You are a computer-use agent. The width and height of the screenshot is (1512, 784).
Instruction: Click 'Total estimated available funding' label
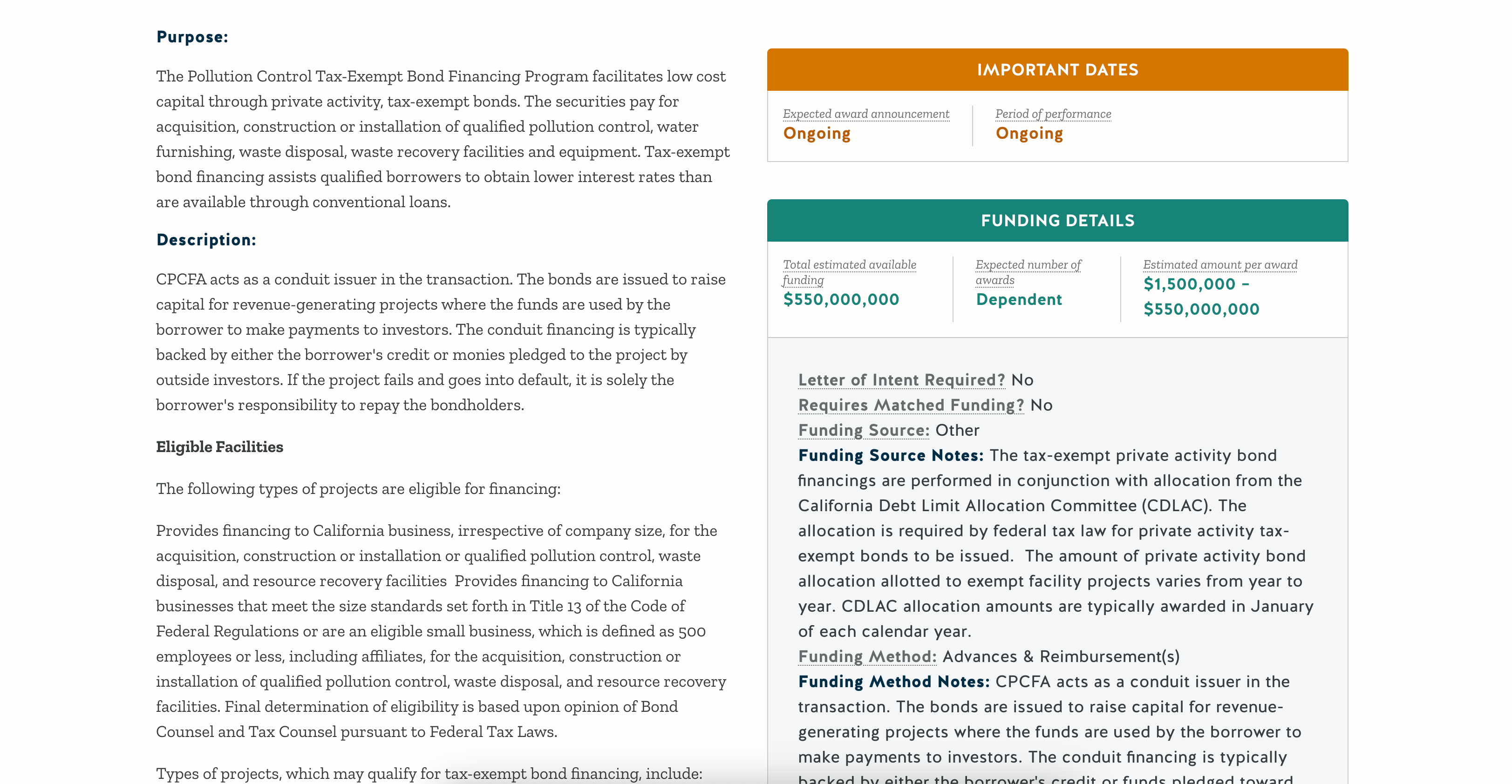tap(849, 272)
